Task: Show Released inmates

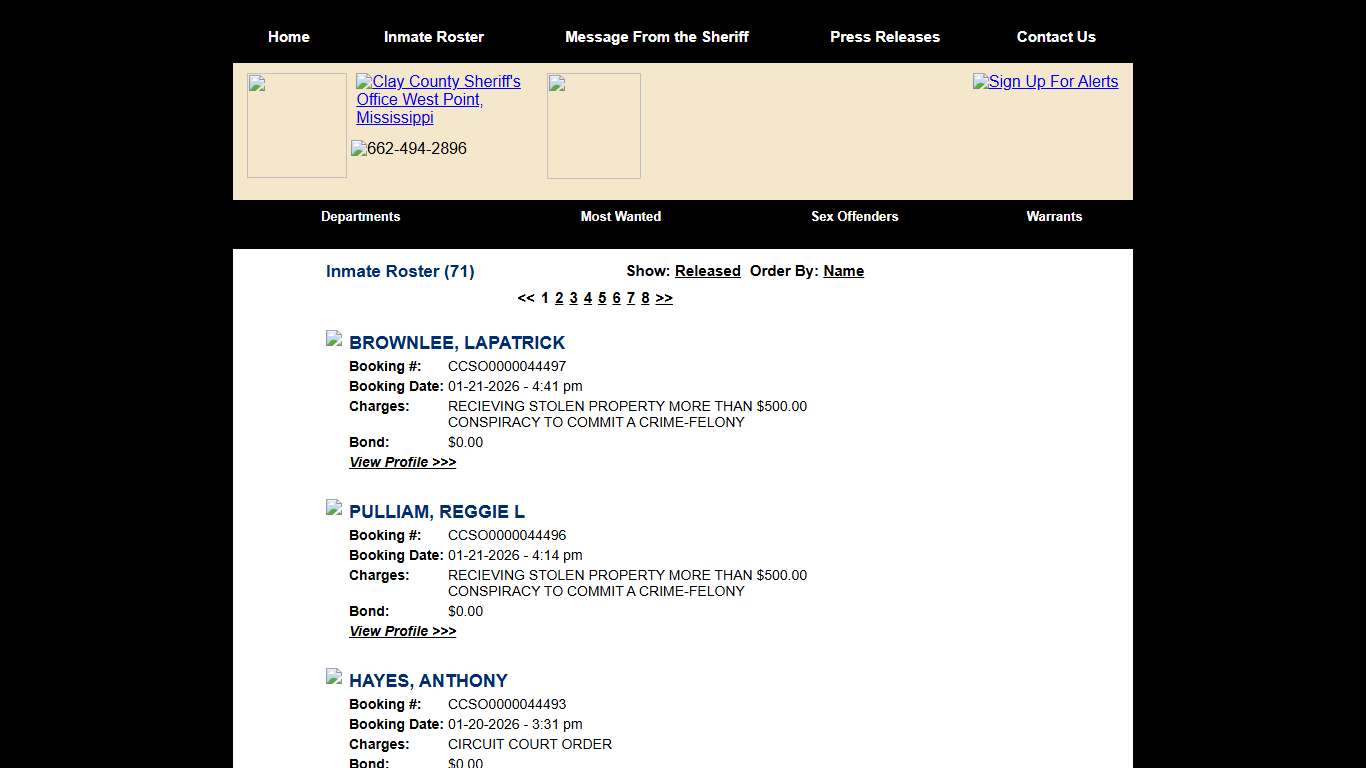Action: 707,271
